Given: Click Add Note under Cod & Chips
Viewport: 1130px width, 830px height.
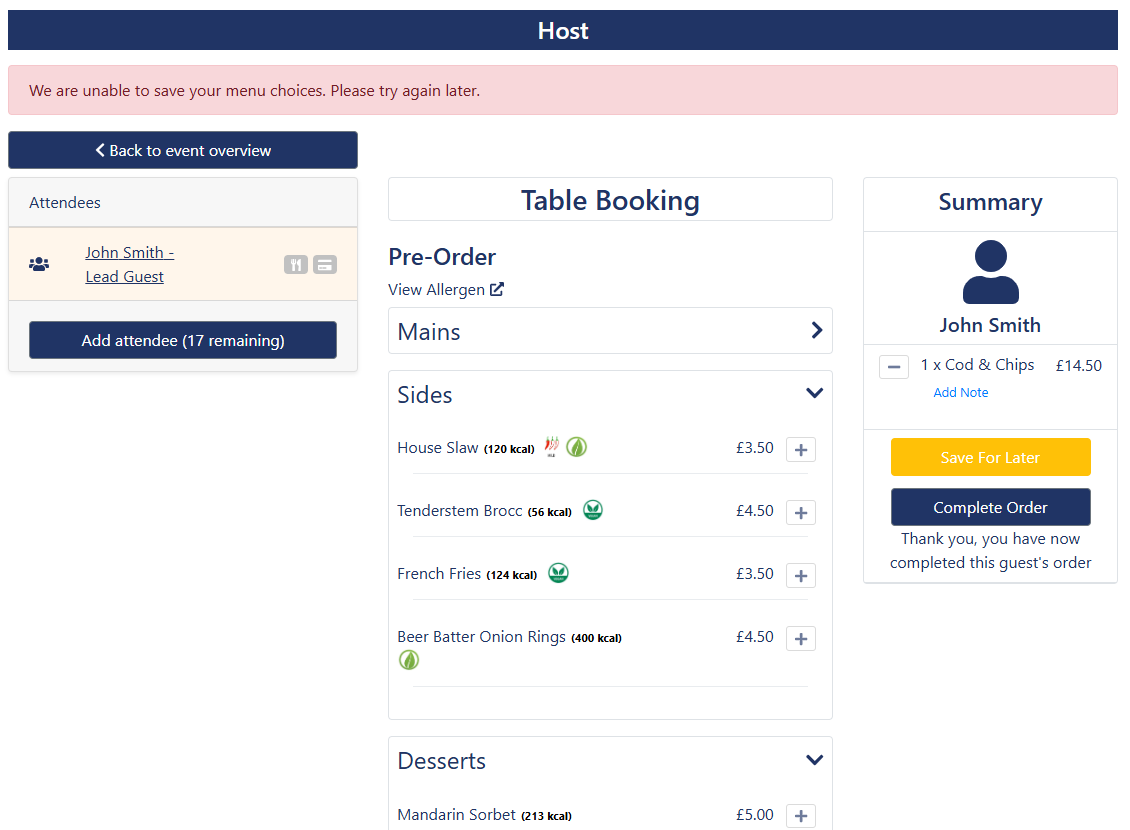Looking at the screenshot, I should coord(960,393).
